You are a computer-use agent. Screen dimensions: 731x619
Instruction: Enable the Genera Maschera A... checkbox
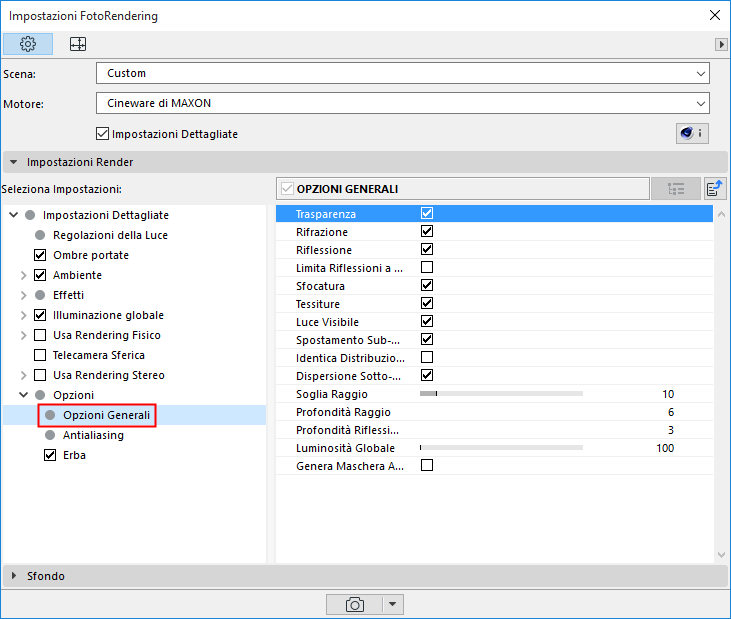point(427,465)
